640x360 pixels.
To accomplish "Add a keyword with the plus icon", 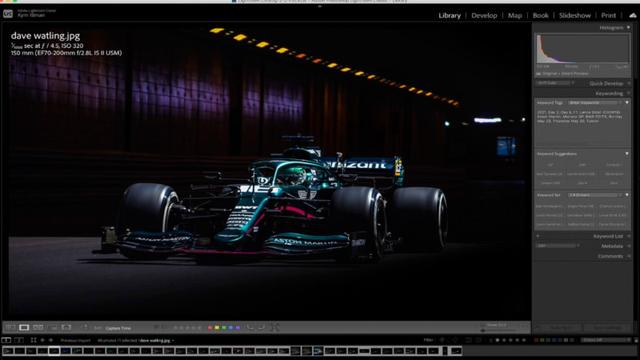I will tap(538, 236).
